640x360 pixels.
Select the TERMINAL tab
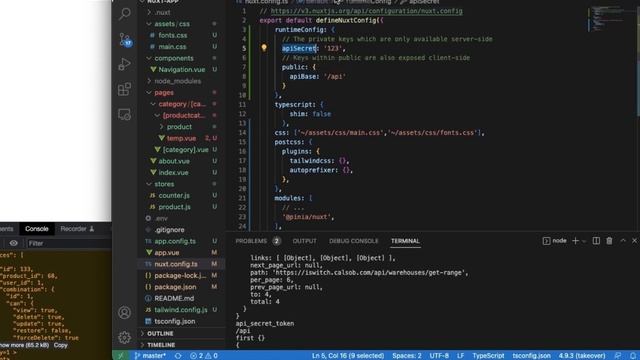(x=405, y=241)
